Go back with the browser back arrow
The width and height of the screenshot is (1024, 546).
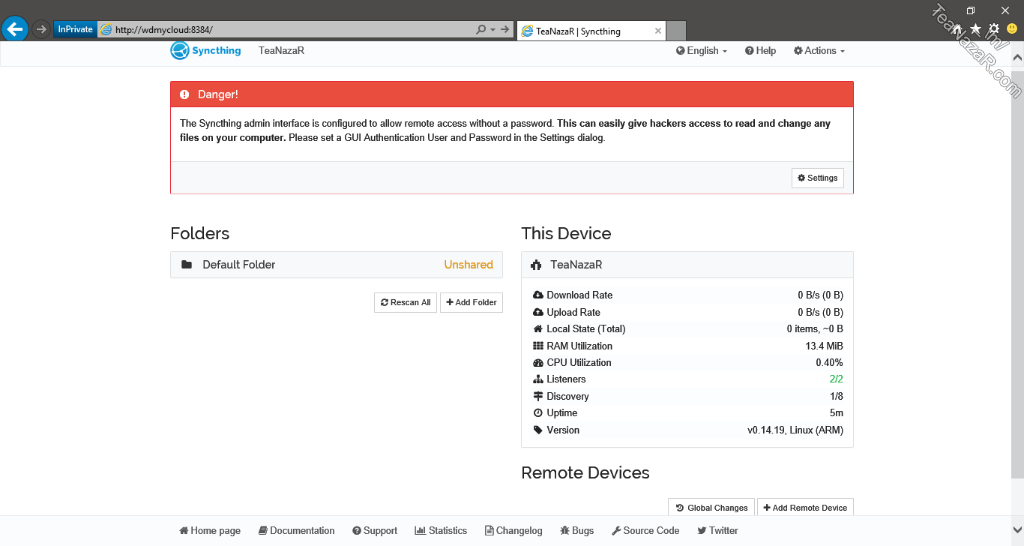click(x=14, y=29)
